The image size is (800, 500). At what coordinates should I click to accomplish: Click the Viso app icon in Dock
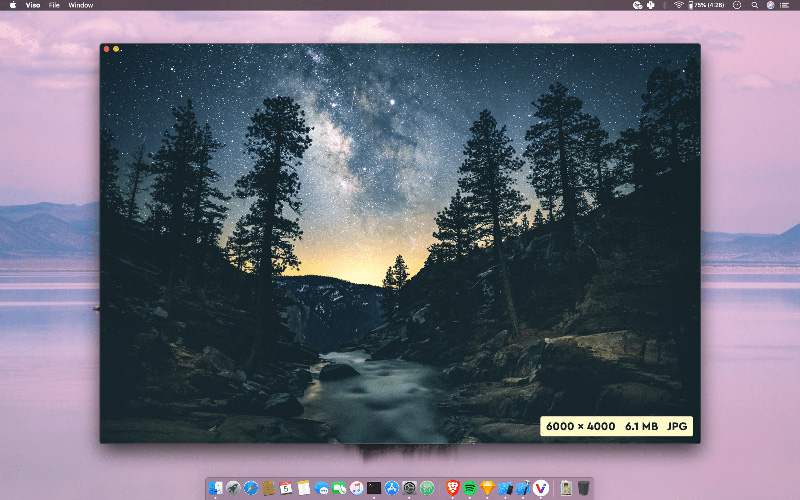pyautogui.click(x=541, y=488)
